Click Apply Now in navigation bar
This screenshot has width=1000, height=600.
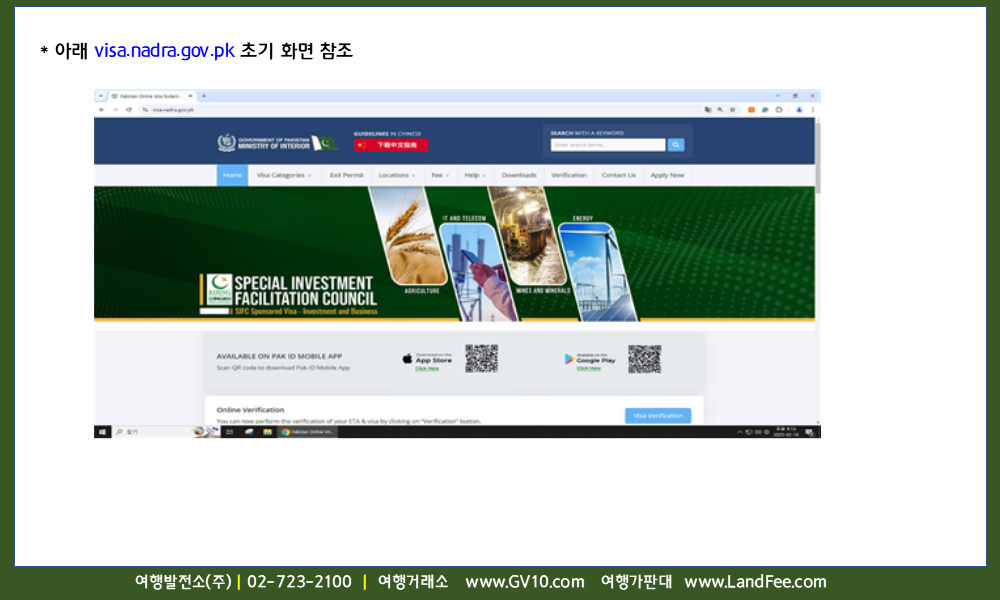pyautogui.click(x=667, y=175)
